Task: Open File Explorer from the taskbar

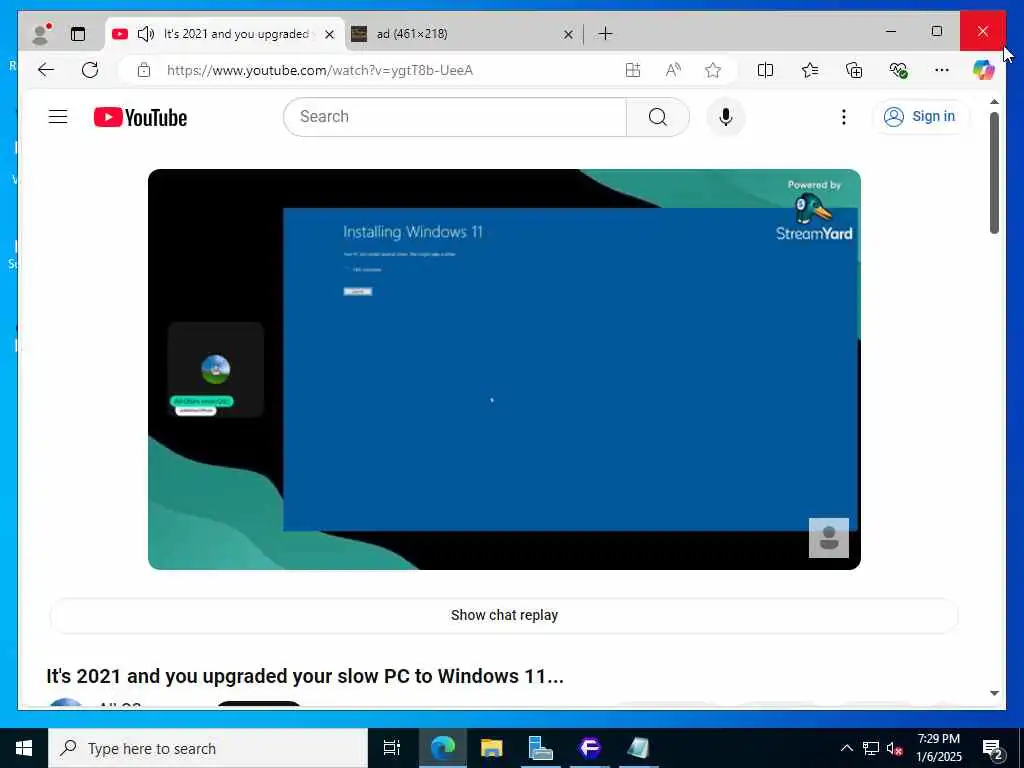Action: (492, 748)
